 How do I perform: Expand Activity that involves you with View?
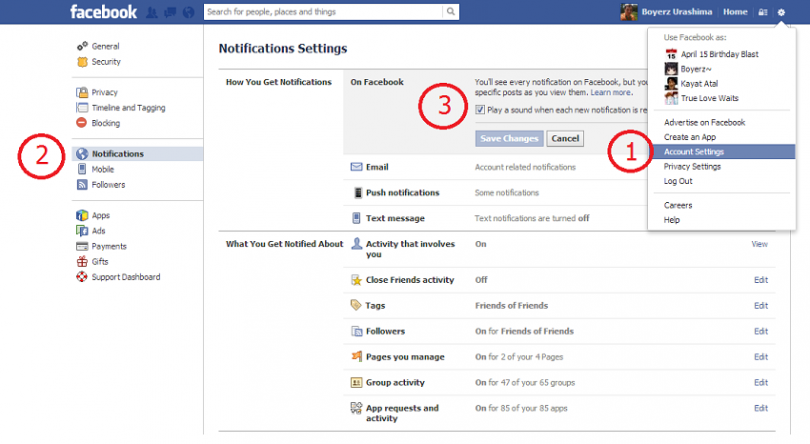(x=759, y=244)
